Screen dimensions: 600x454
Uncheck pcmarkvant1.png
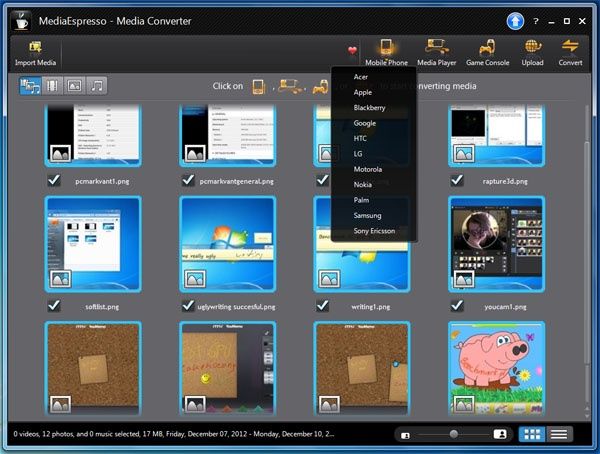point(54,180)
